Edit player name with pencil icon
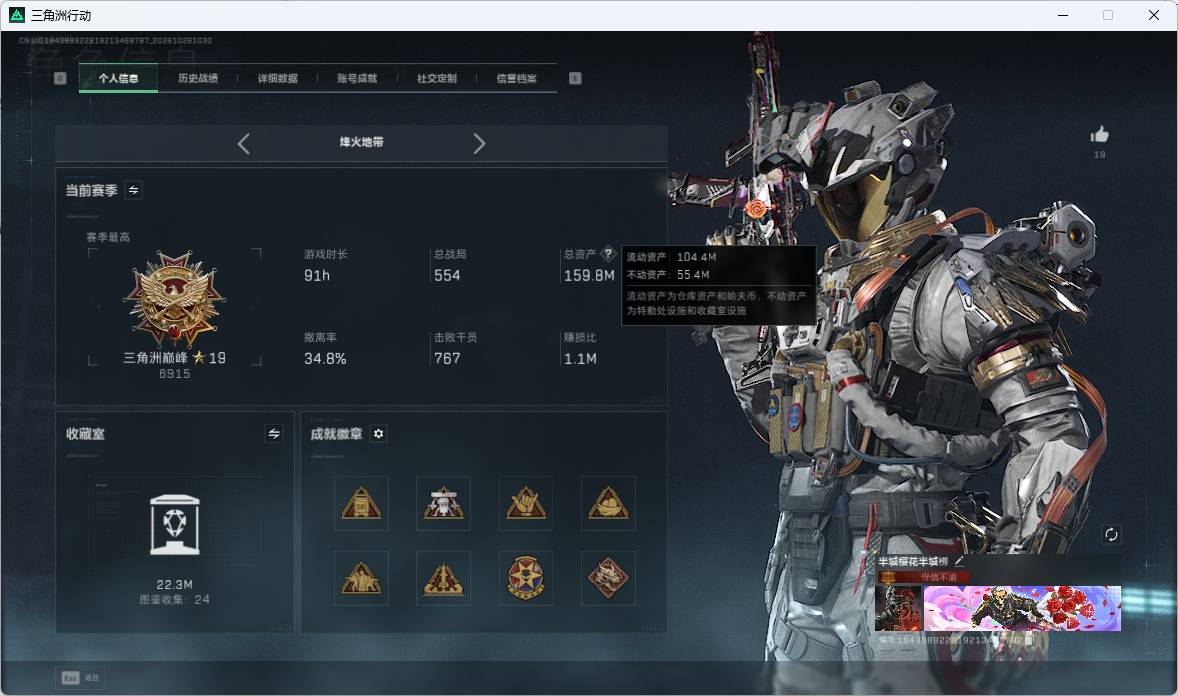Screen dimensions: 1178x696 (x=959, y=561)
